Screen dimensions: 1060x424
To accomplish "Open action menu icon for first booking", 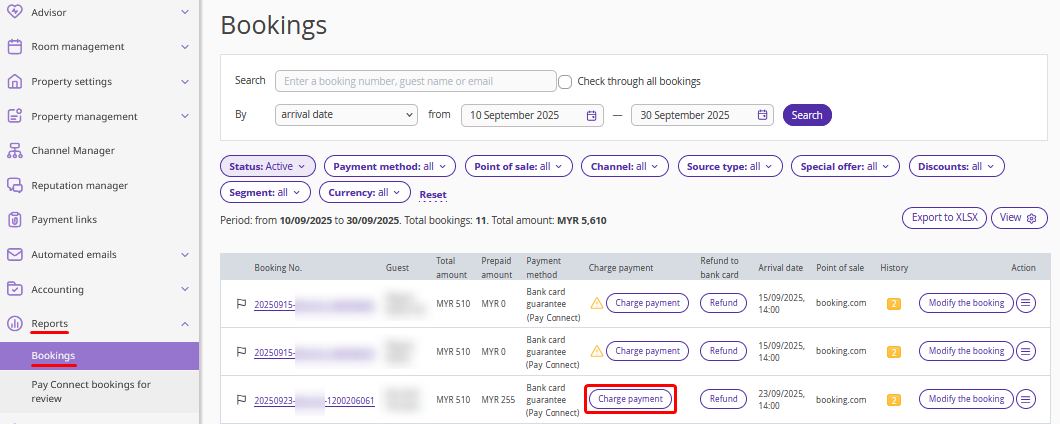I will click(1026, 303).
